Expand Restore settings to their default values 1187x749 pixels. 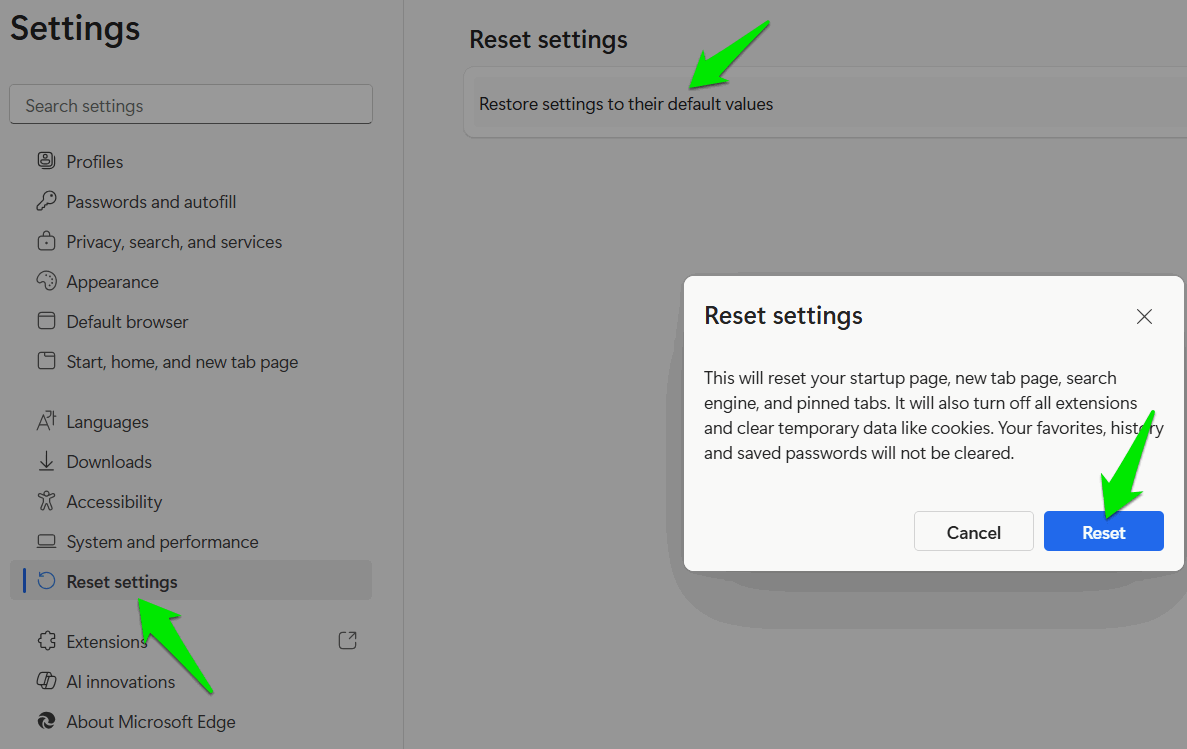point(626,104)
